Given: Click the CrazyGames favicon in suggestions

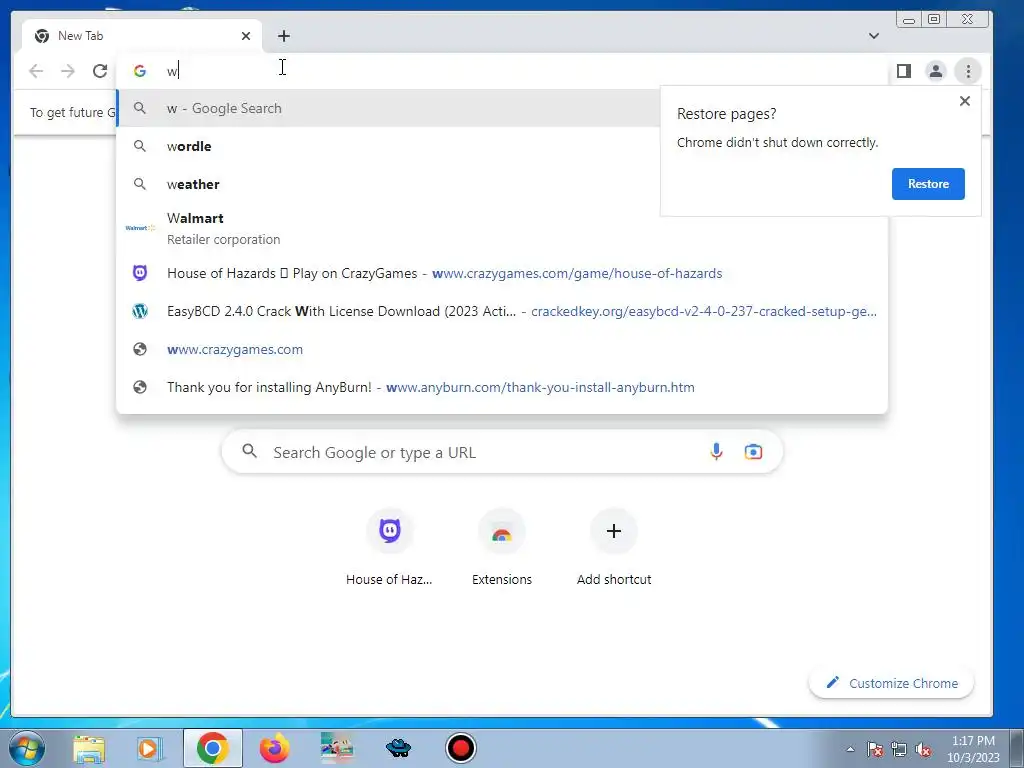Looking at the screenshot, I should click(x=140, y=273).
